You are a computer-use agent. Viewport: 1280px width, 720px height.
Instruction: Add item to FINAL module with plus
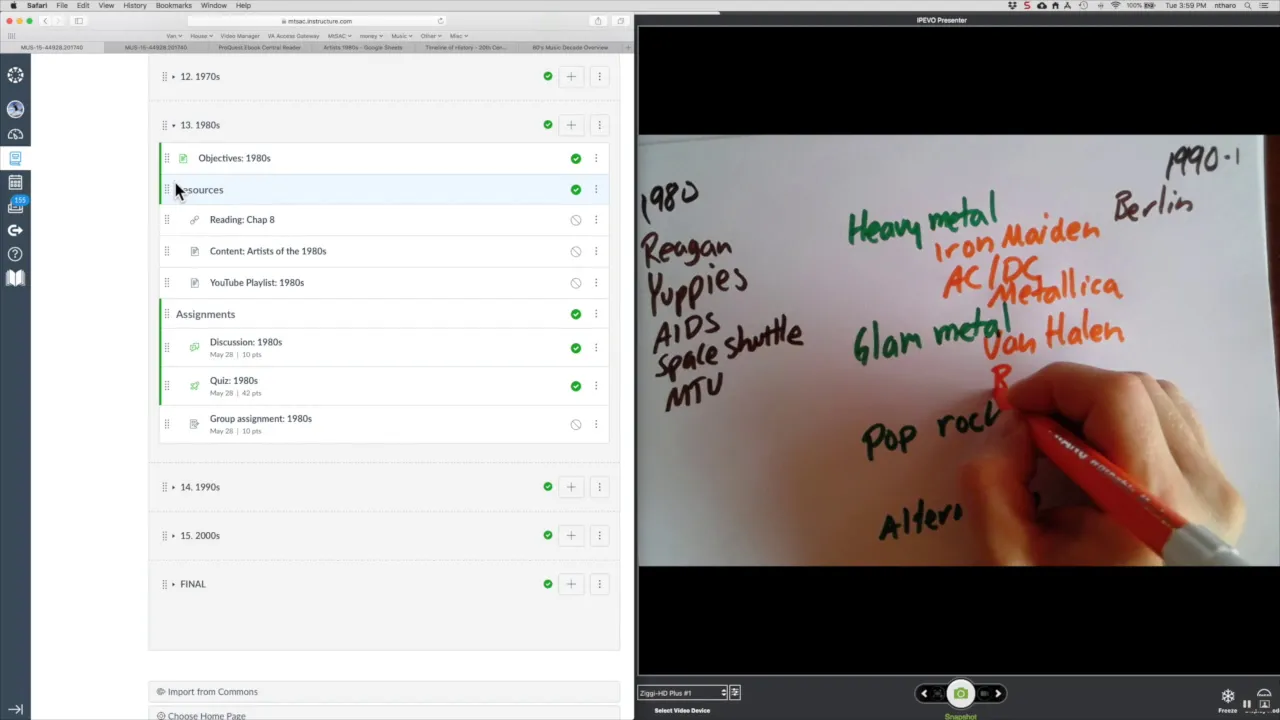click(571, 584)
